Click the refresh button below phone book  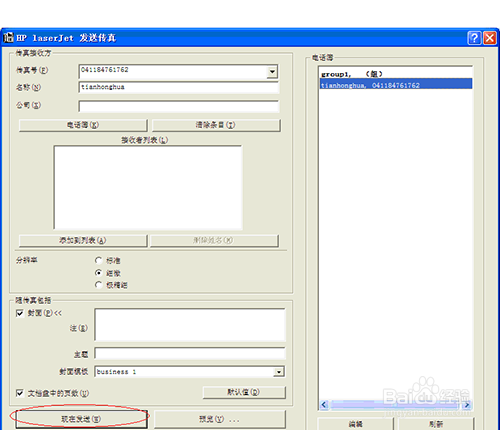pyautogui.click(x=436, y=424)
